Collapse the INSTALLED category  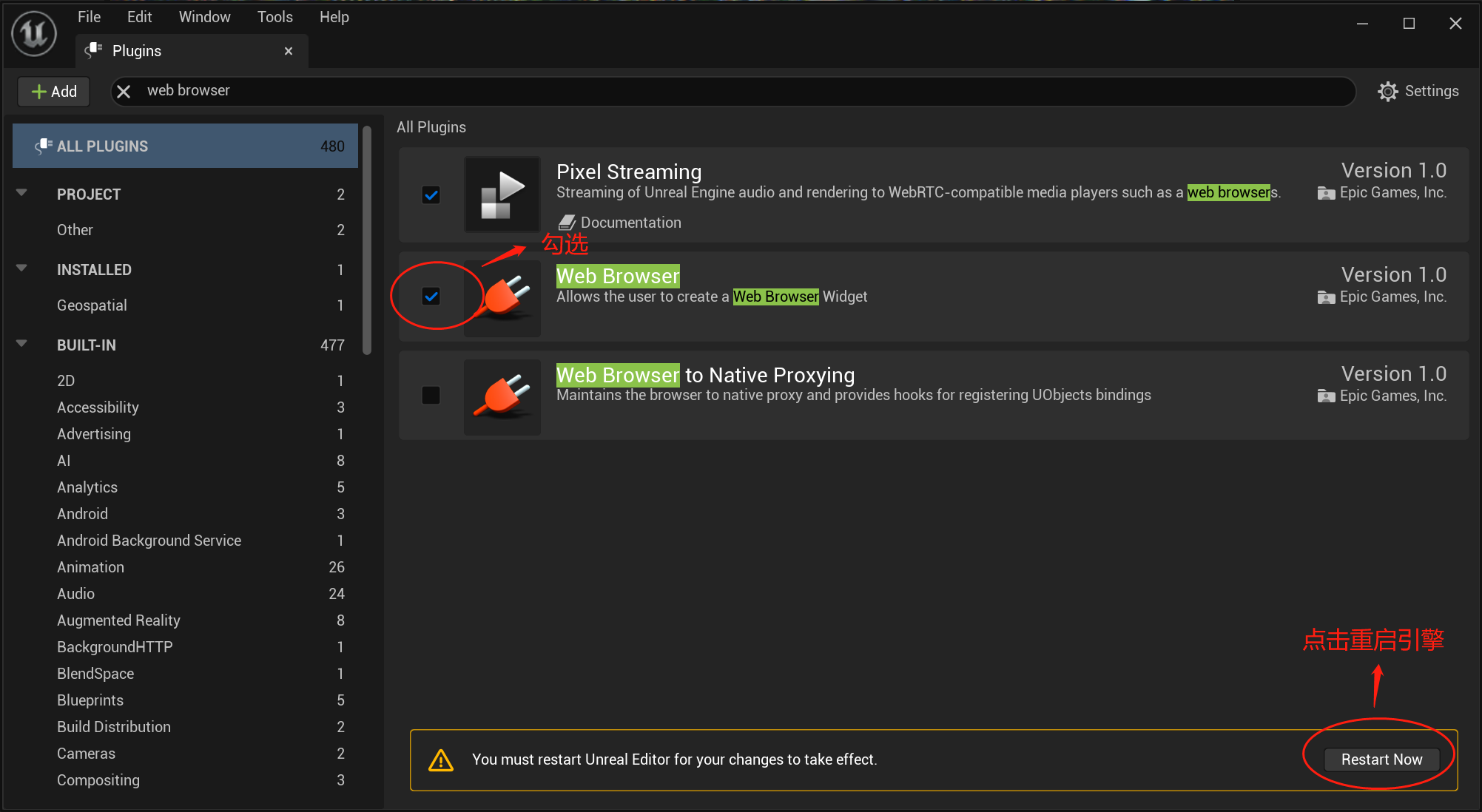coord(22,268)
